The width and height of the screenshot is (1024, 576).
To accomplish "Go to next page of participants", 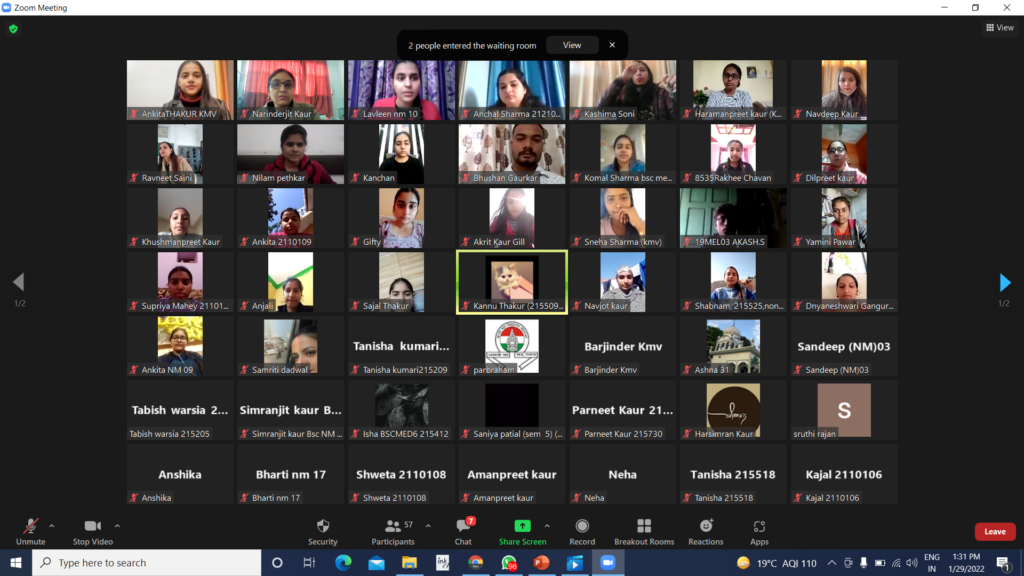I will pos(1005,283).
